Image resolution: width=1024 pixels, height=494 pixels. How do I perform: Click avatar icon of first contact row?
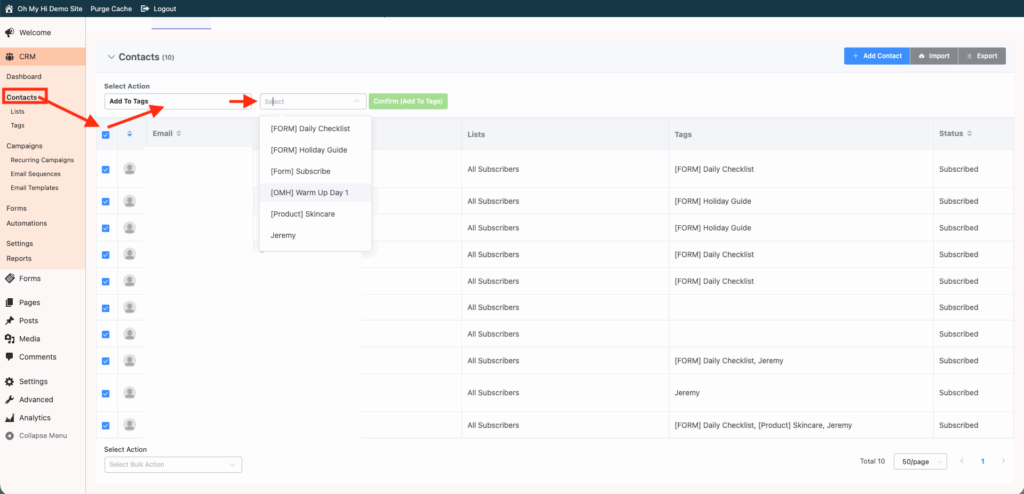[129, 169]
